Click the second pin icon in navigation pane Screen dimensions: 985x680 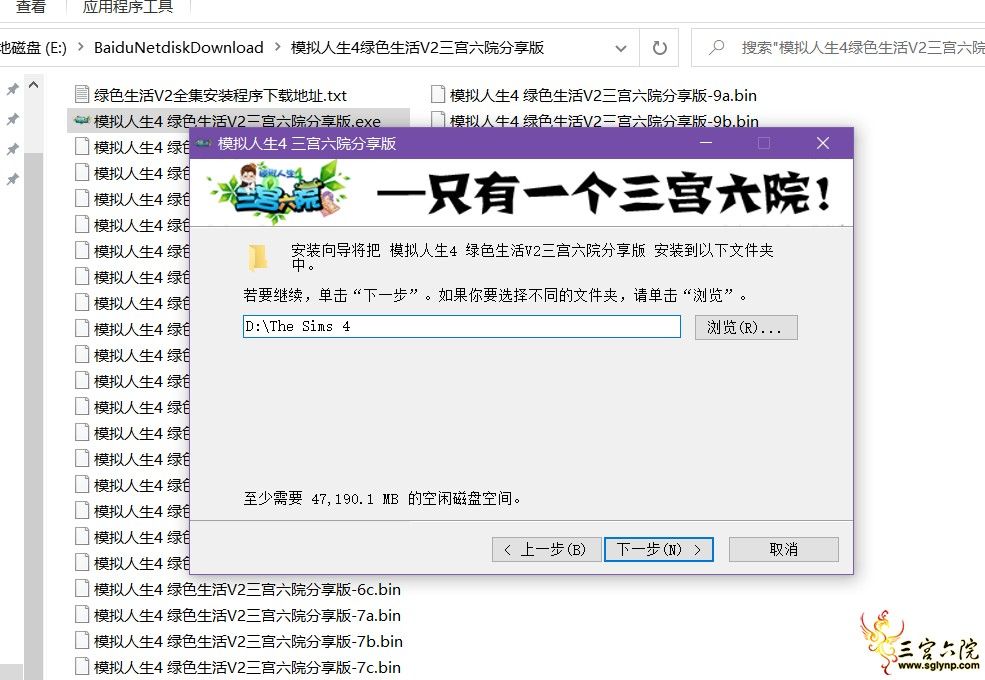pyautogui.click(x=12, y=119)
